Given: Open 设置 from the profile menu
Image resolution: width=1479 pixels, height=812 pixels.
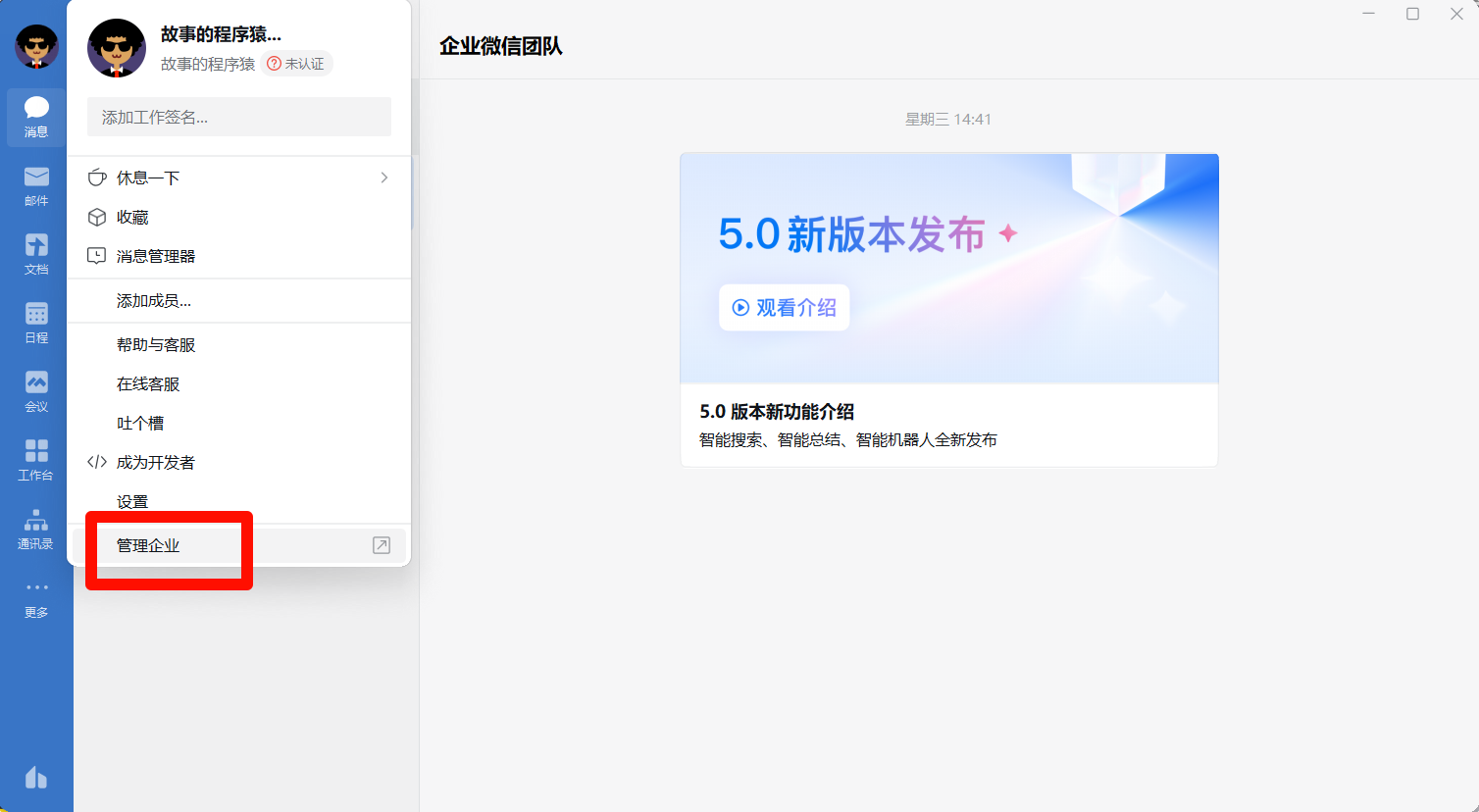Looking at the screenshot, I should point(132,501).
